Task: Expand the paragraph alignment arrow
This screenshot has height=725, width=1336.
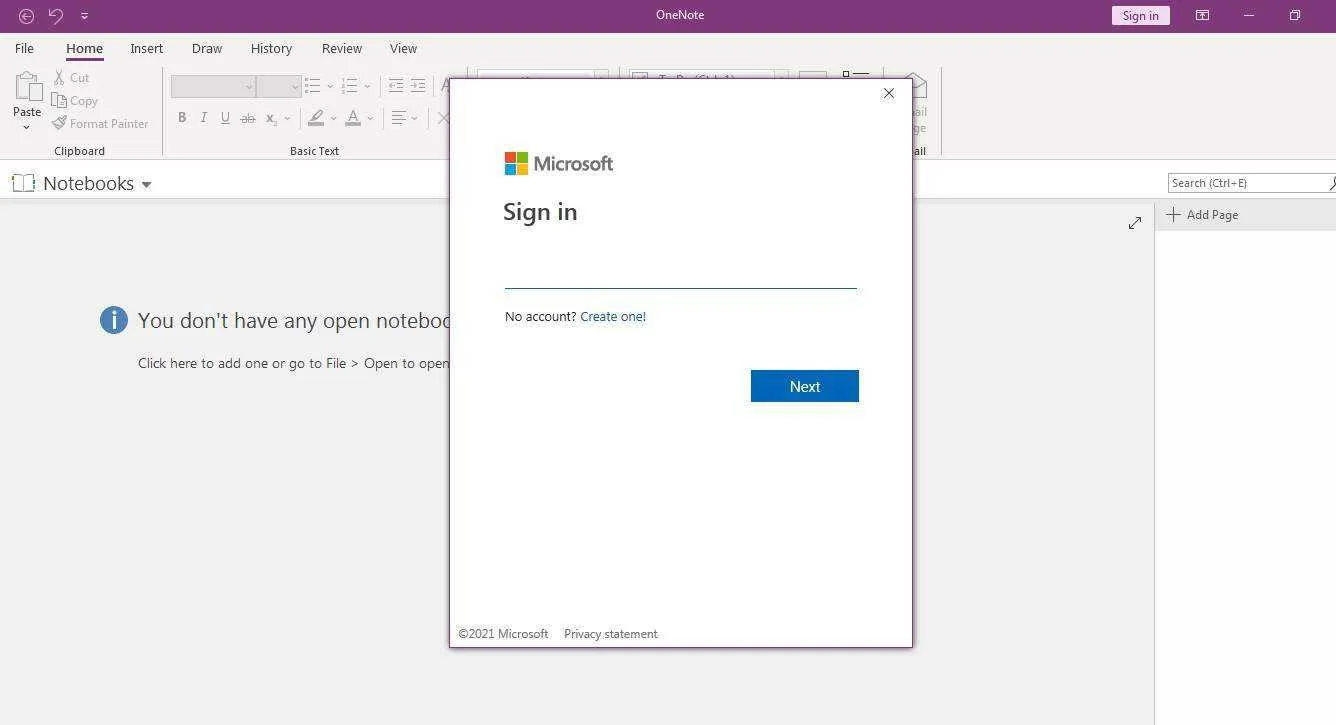Action: click(414, 119)
